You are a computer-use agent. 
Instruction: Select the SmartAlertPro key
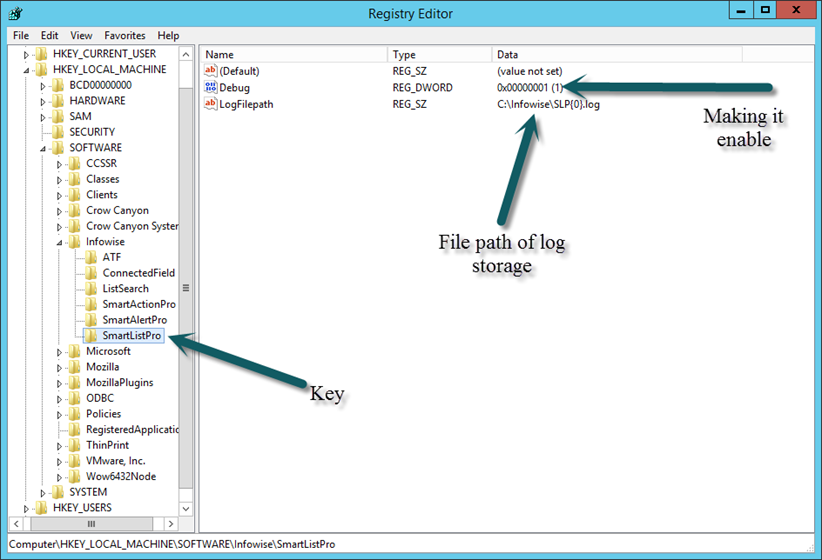pos(134,320)
